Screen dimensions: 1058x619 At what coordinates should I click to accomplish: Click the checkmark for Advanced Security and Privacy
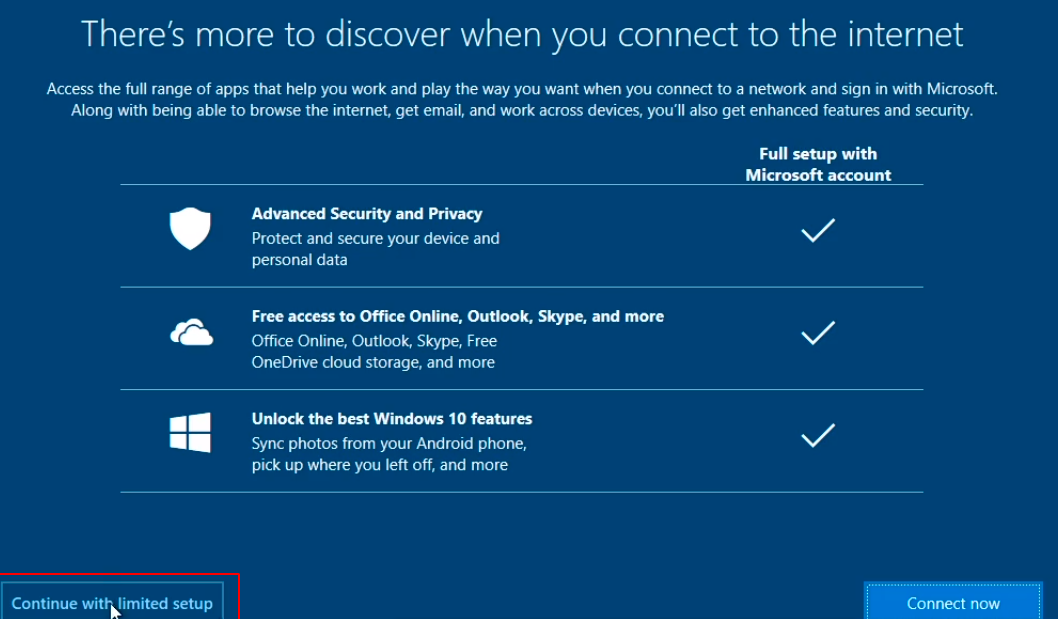(x=818, y=230)
